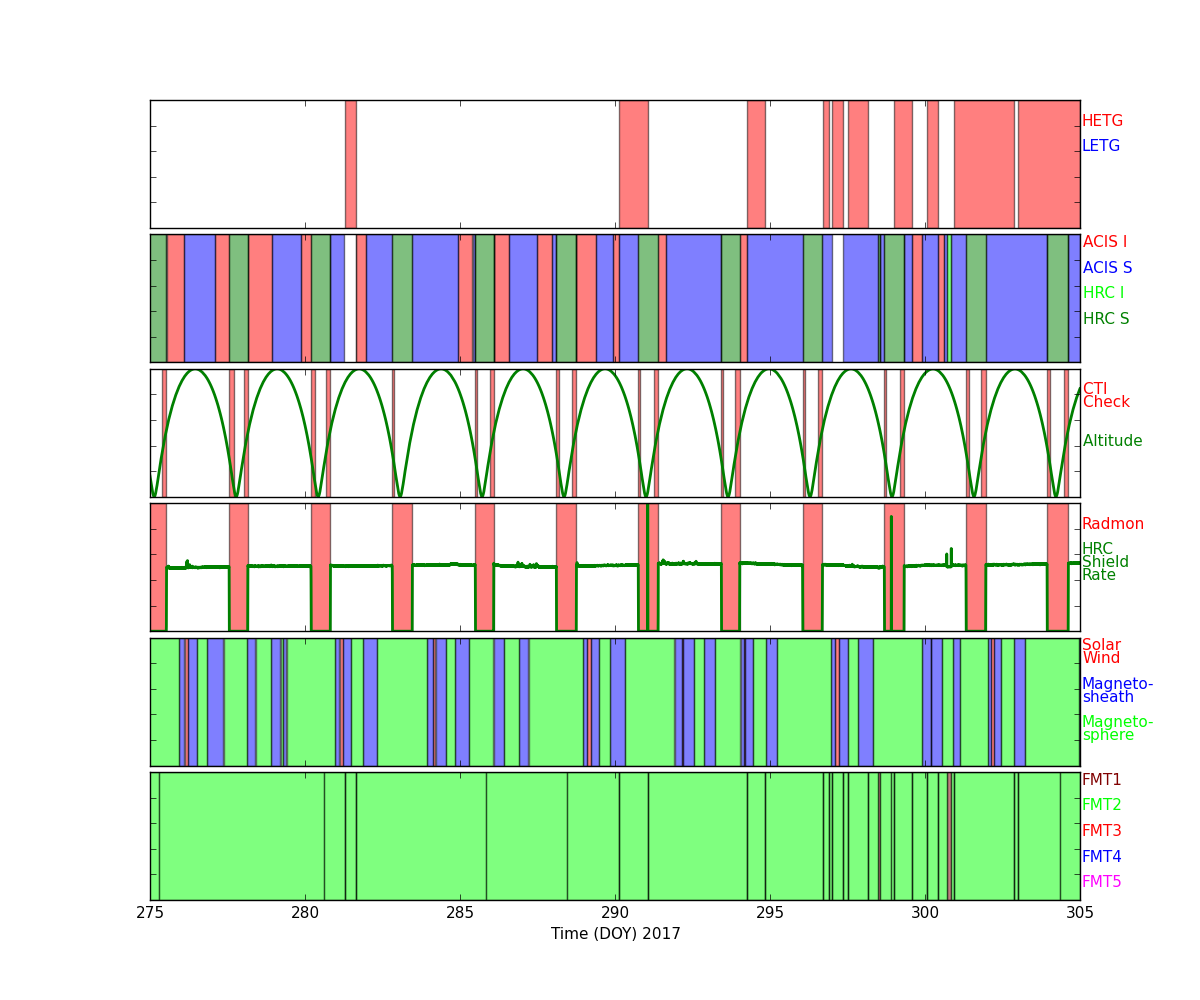1200x1000 pixels.
Task: Select the 285 tick on time axis
Action: pos(460,913)
